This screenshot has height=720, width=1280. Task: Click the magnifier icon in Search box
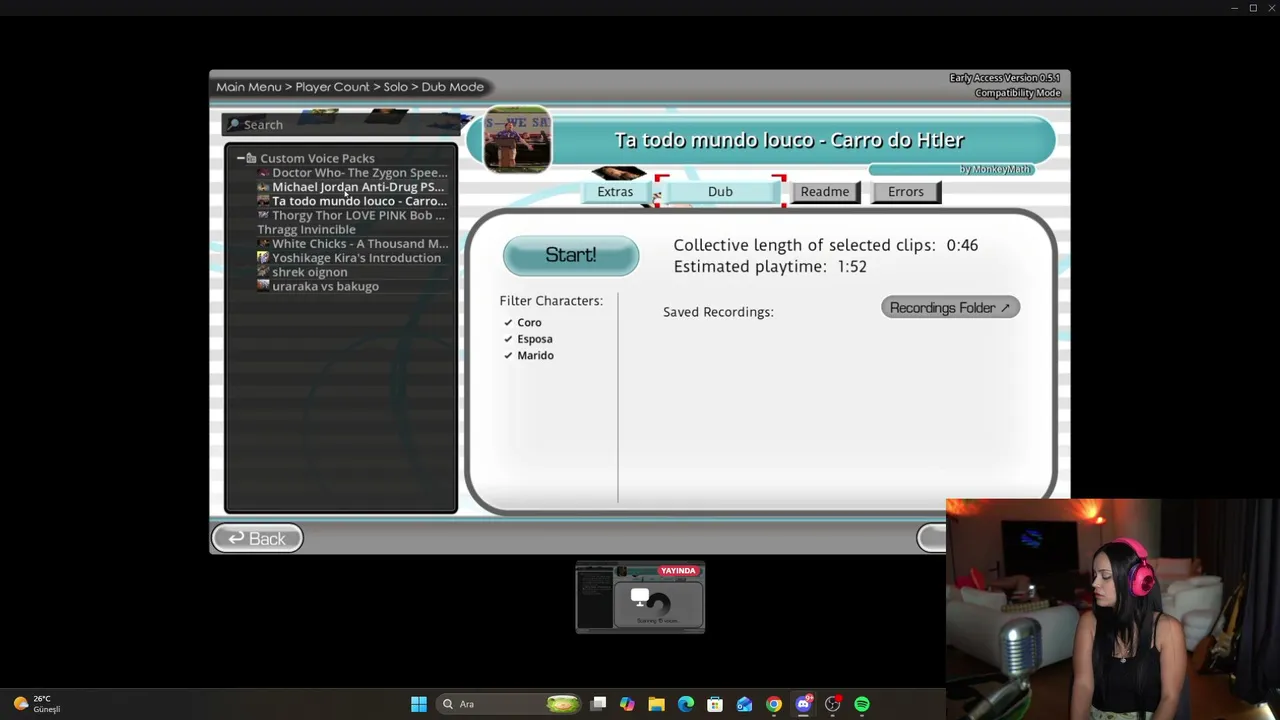(x=234, y=125)
